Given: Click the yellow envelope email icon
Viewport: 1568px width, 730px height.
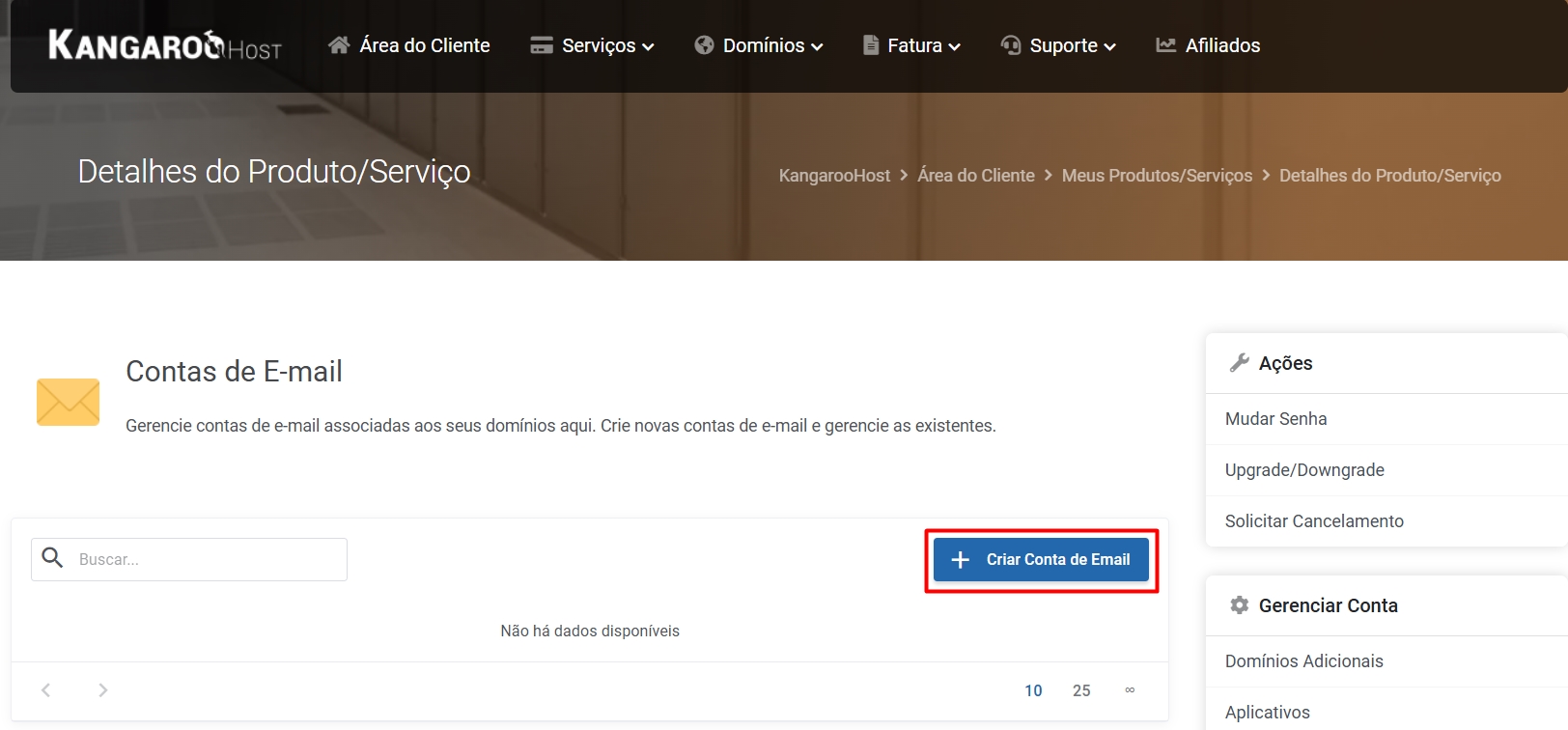Looking at the screenshot, I should 68,402.
